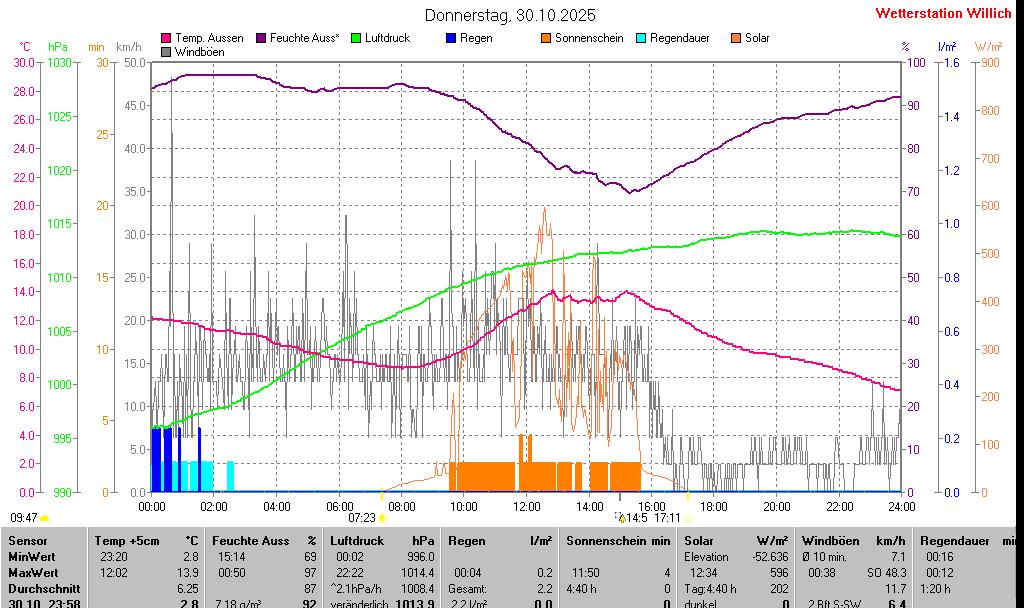
Task: Click the Solar W/m² table header
Action: [736, 541]
